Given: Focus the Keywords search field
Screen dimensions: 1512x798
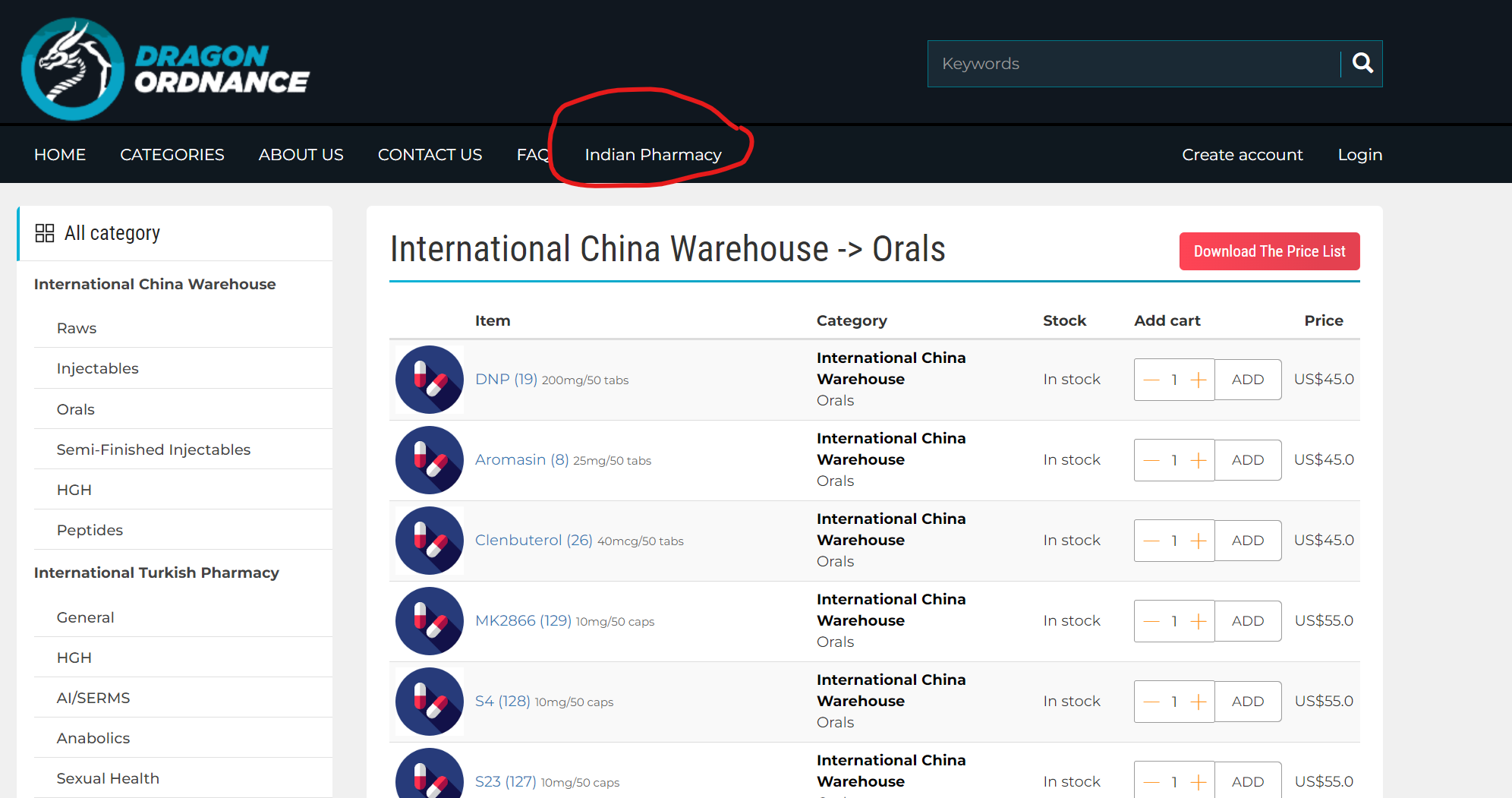Looking at the screenshot, I should click(1134, 64).
